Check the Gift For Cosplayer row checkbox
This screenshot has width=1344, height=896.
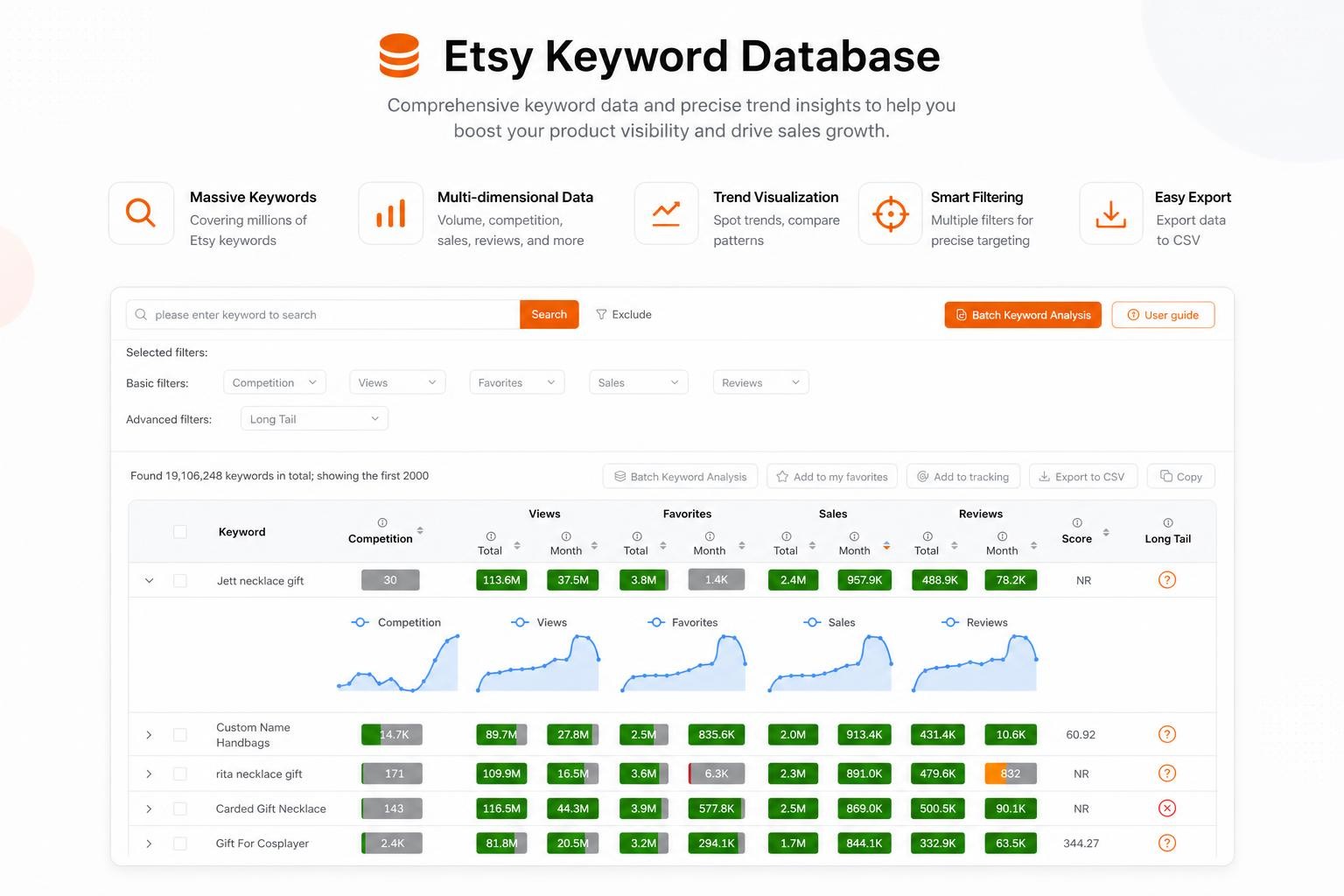pyautogui.click(x=180, y=843)
